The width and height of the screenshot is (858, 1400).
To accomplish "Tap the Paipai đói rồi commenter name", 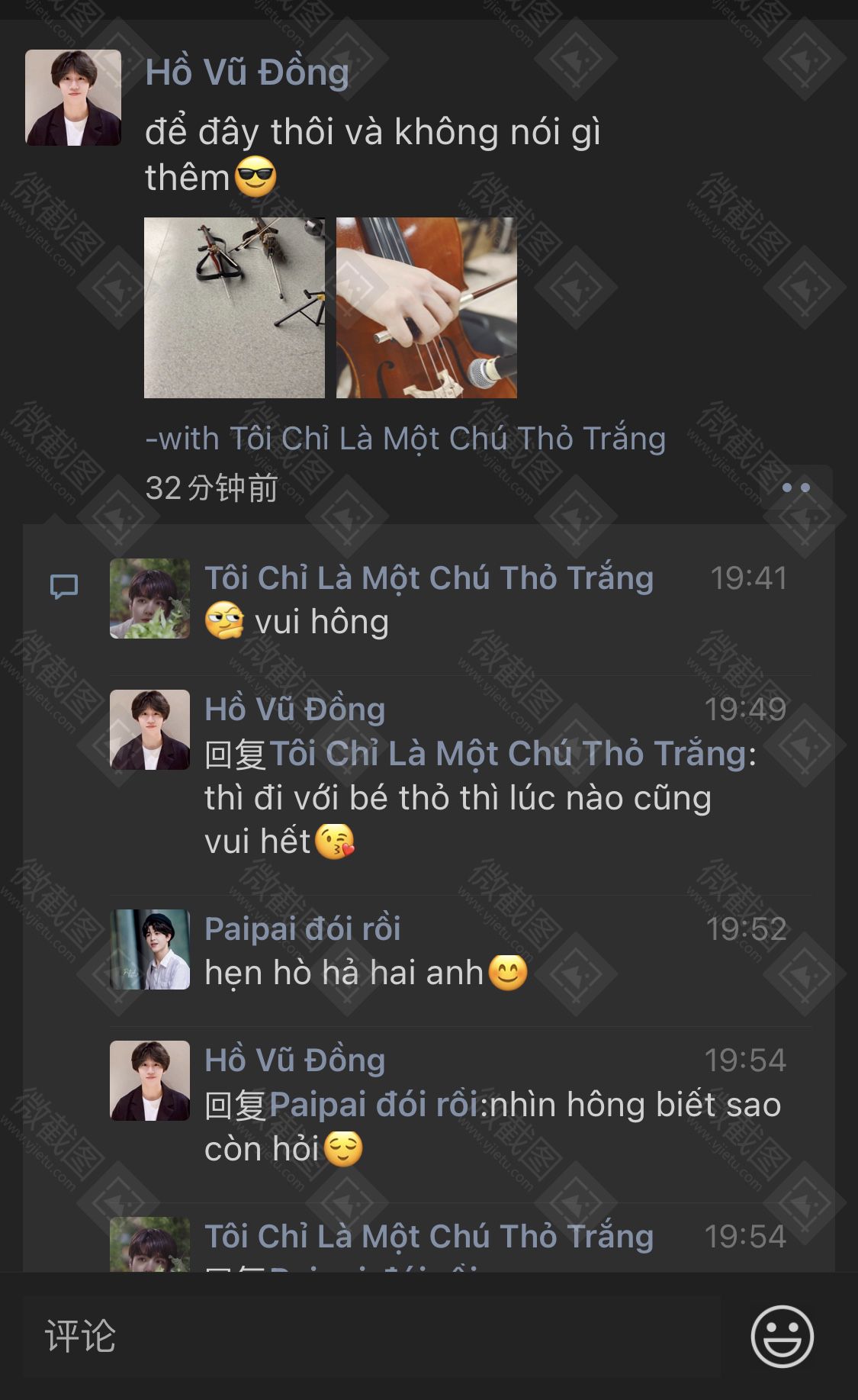I will click(303, 929).
